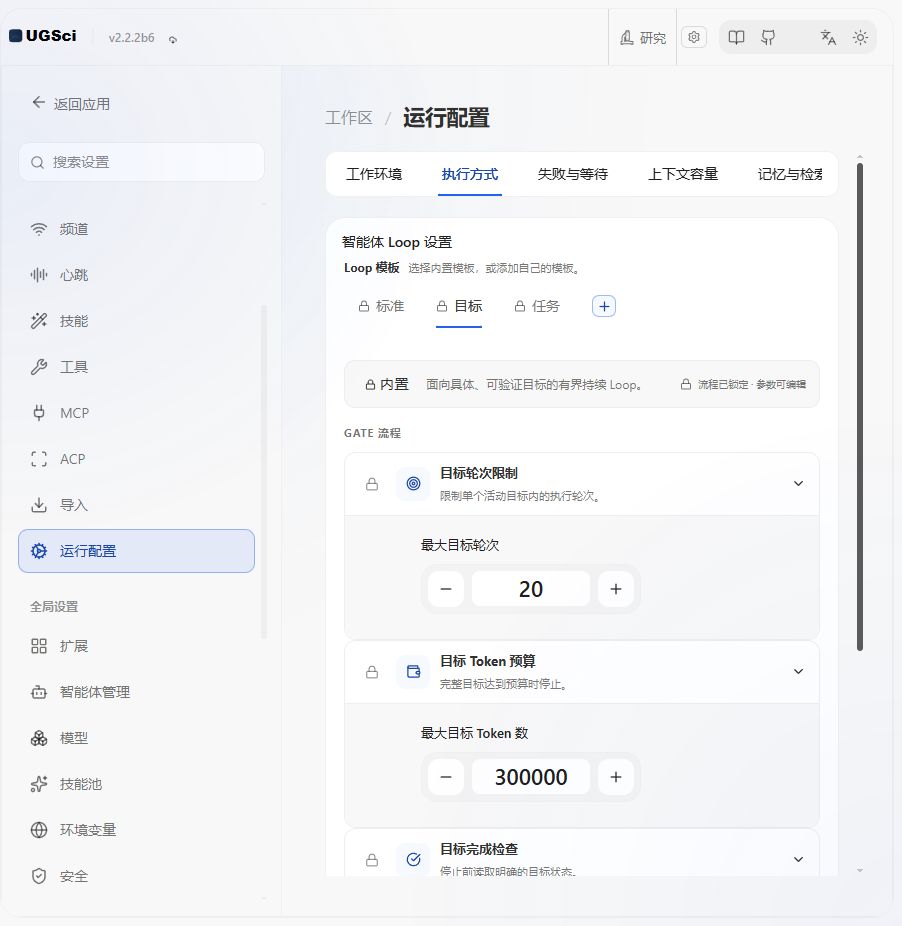Edit the 最大目标轮次 value 20
The height and width of the screenshot is (926, 902).
530,589
